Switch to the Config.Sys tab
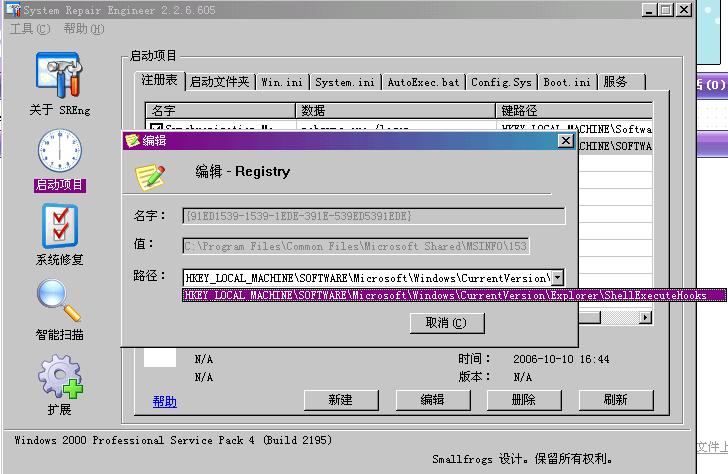The width and height of the screenshot is (728, 474). click(x=501, y=82)
